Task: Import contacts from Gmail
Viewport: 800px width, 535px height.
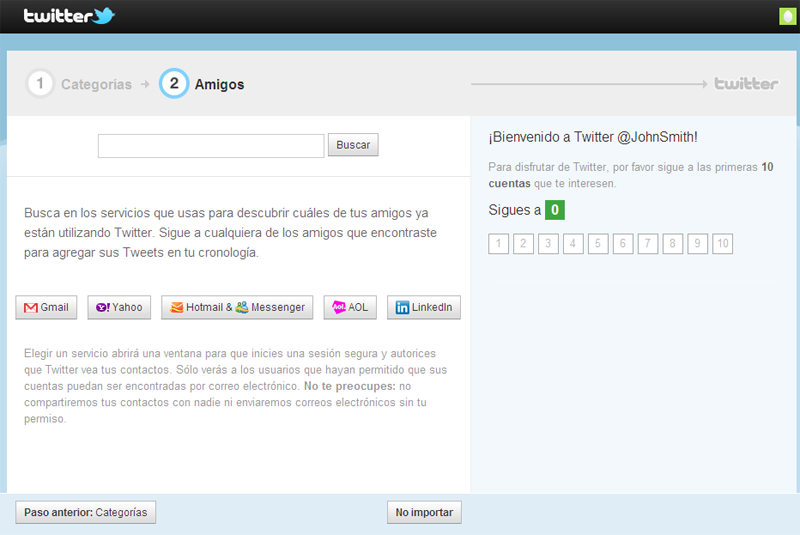Action: (46, 308)
